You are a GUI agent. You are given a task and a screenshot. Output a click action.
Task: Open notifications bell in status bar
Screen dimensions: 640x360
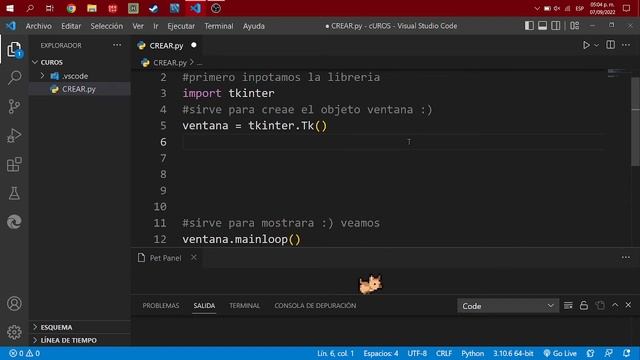[627, 353]
